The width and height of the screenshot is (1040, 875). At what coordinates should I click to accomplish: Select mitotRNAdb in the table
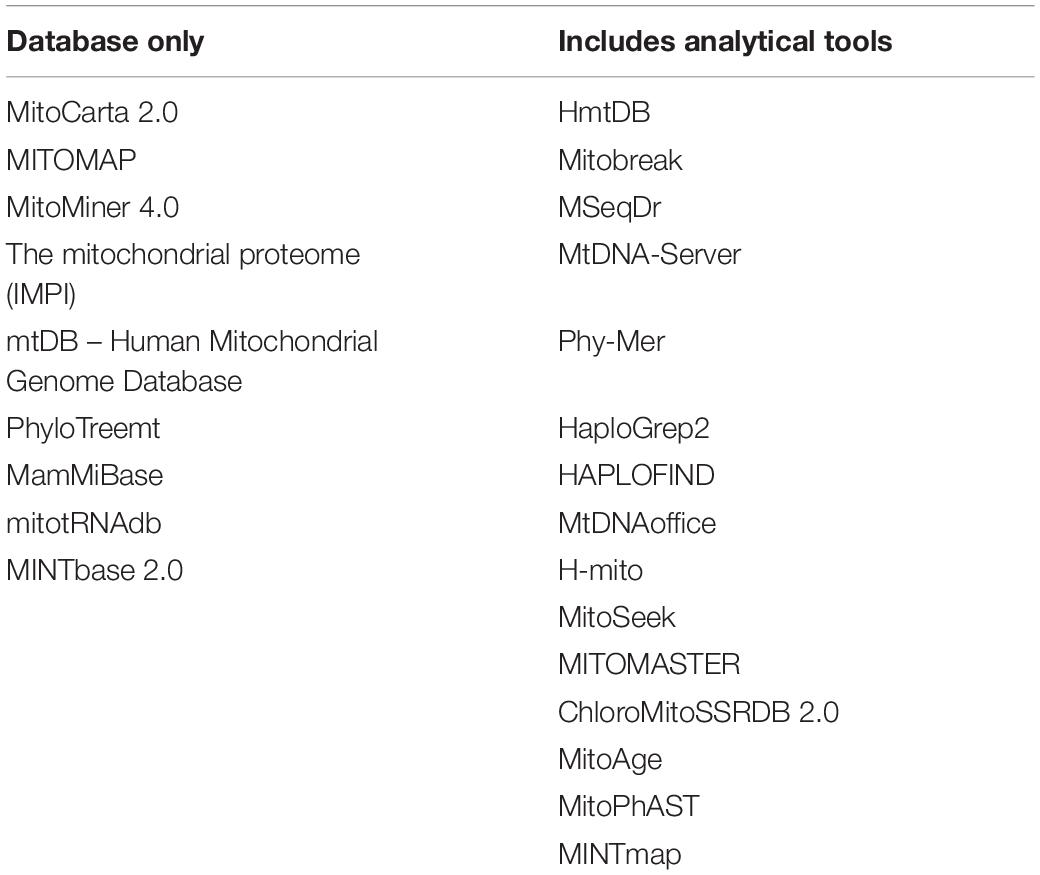[x=84, y=523]
